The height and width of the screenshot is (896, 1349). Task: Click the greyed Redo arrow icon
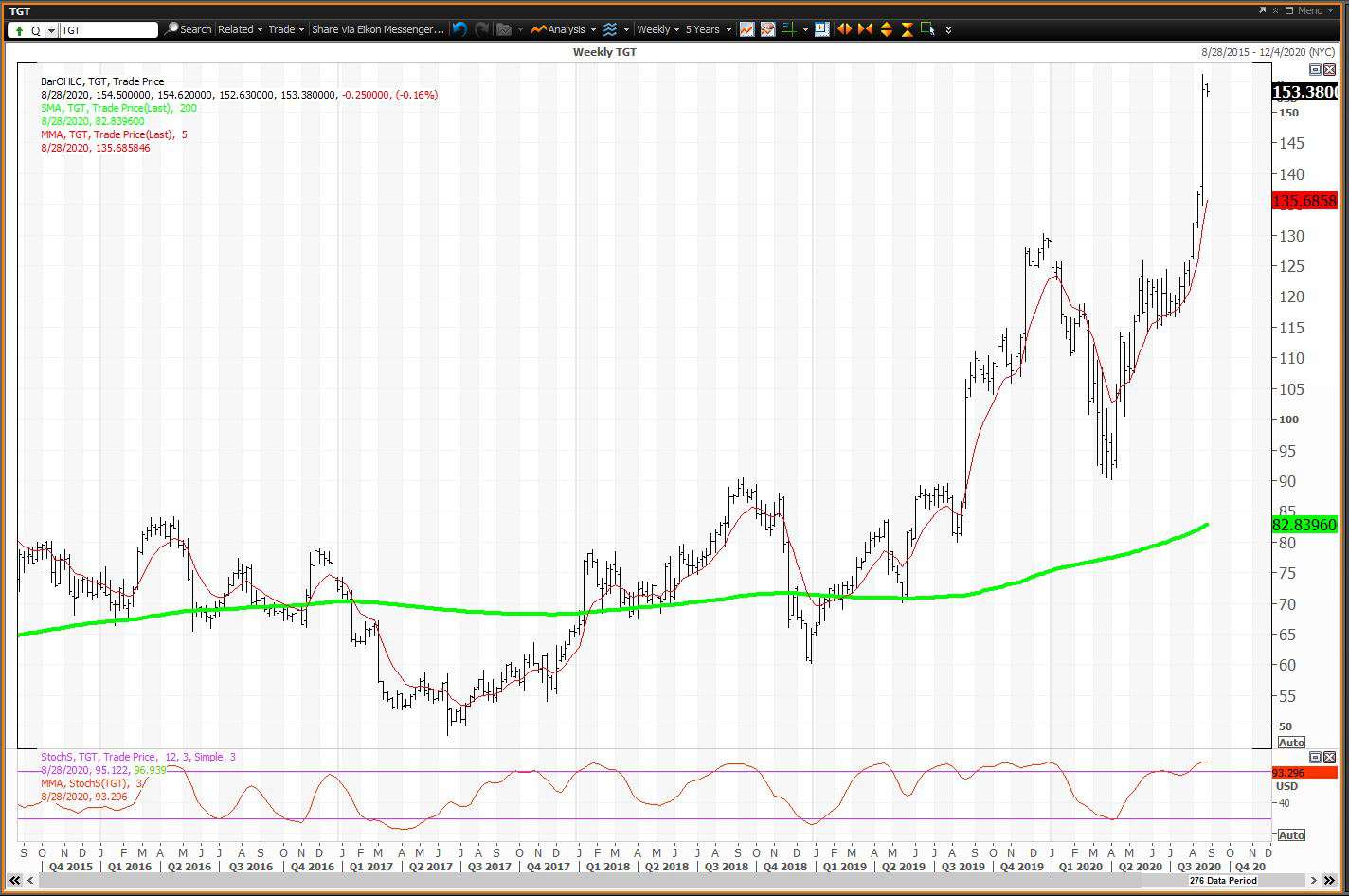481,29
